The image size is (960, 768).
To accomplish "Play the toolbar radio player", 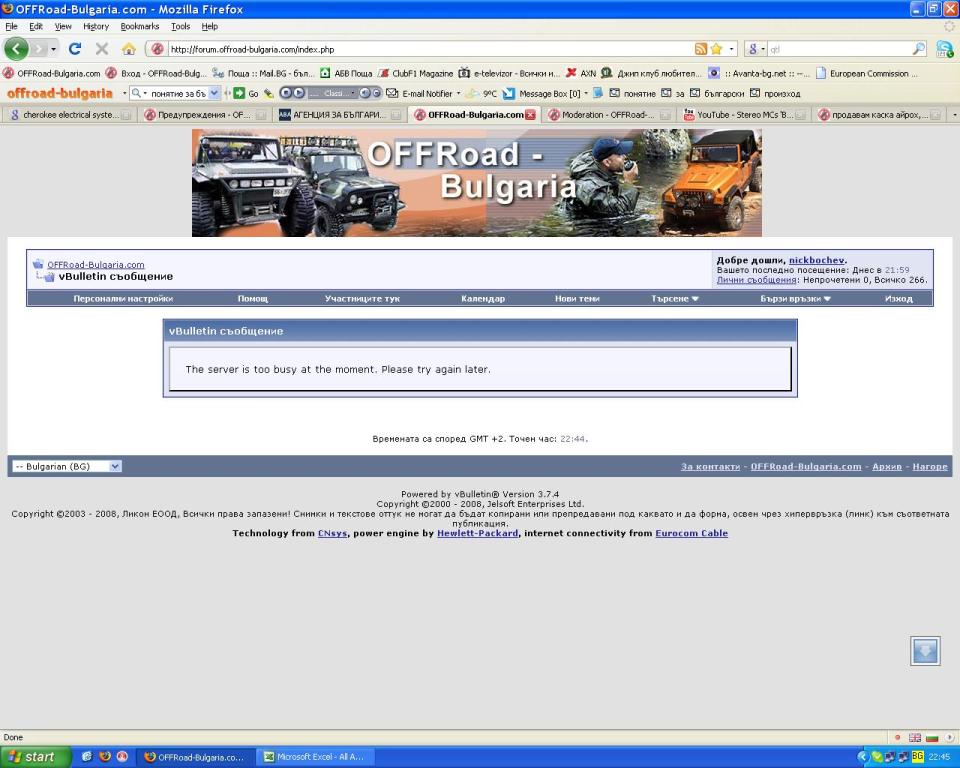I will tap(299, 93).
